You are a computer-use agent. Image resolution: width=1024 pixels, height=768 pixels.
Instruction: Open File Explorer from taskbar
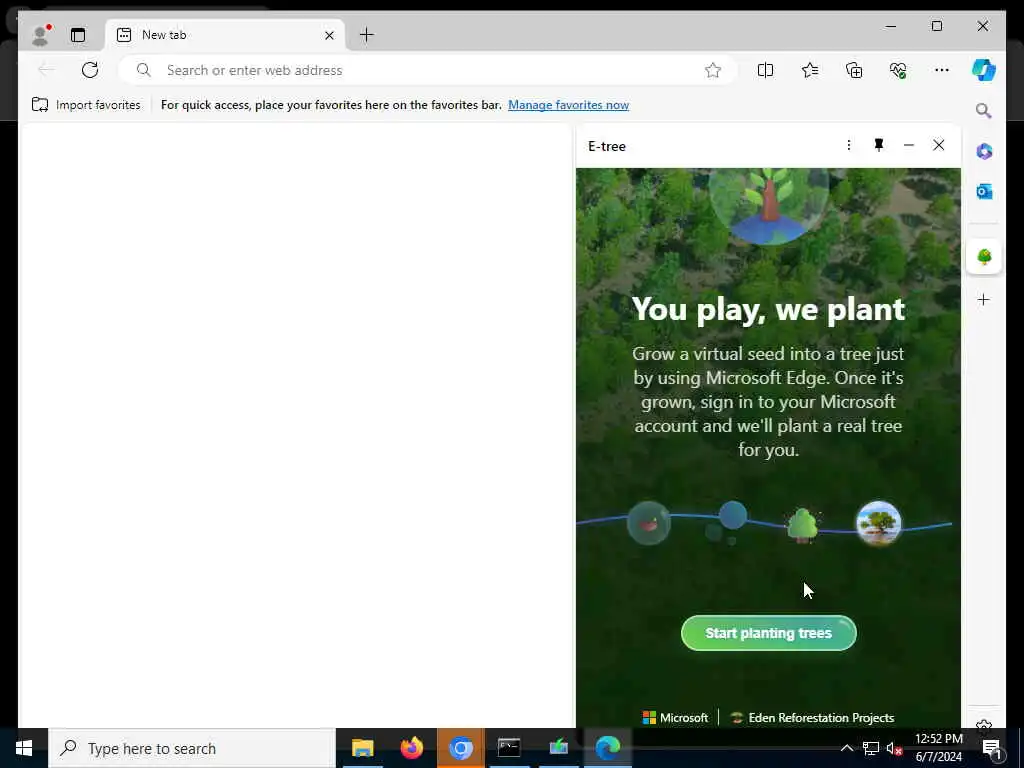362,748
